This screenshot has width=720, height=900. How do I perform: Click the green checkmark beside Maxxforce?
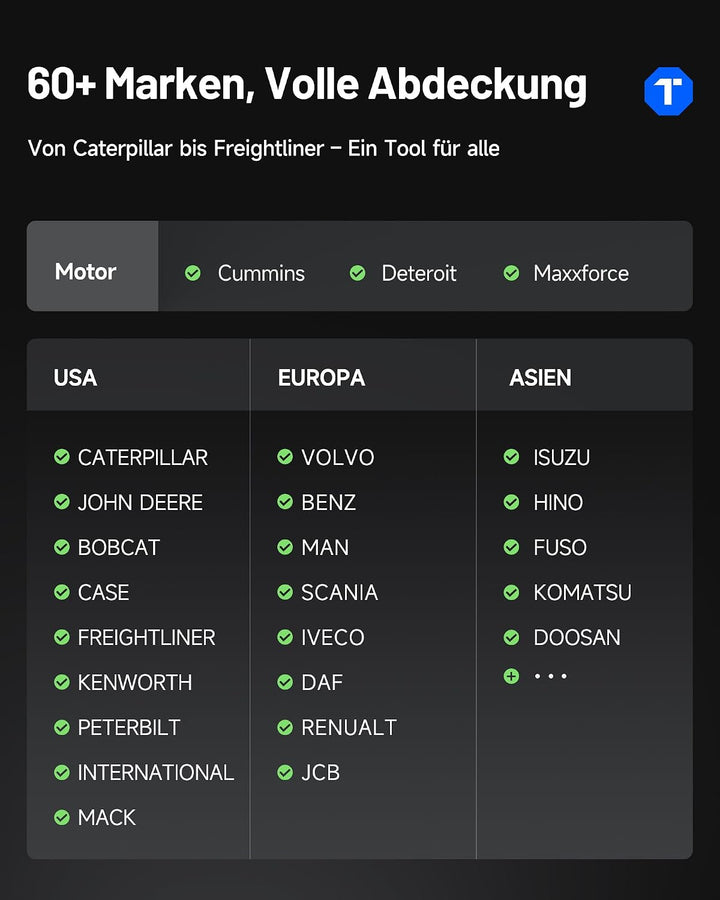tap(512, 273)
